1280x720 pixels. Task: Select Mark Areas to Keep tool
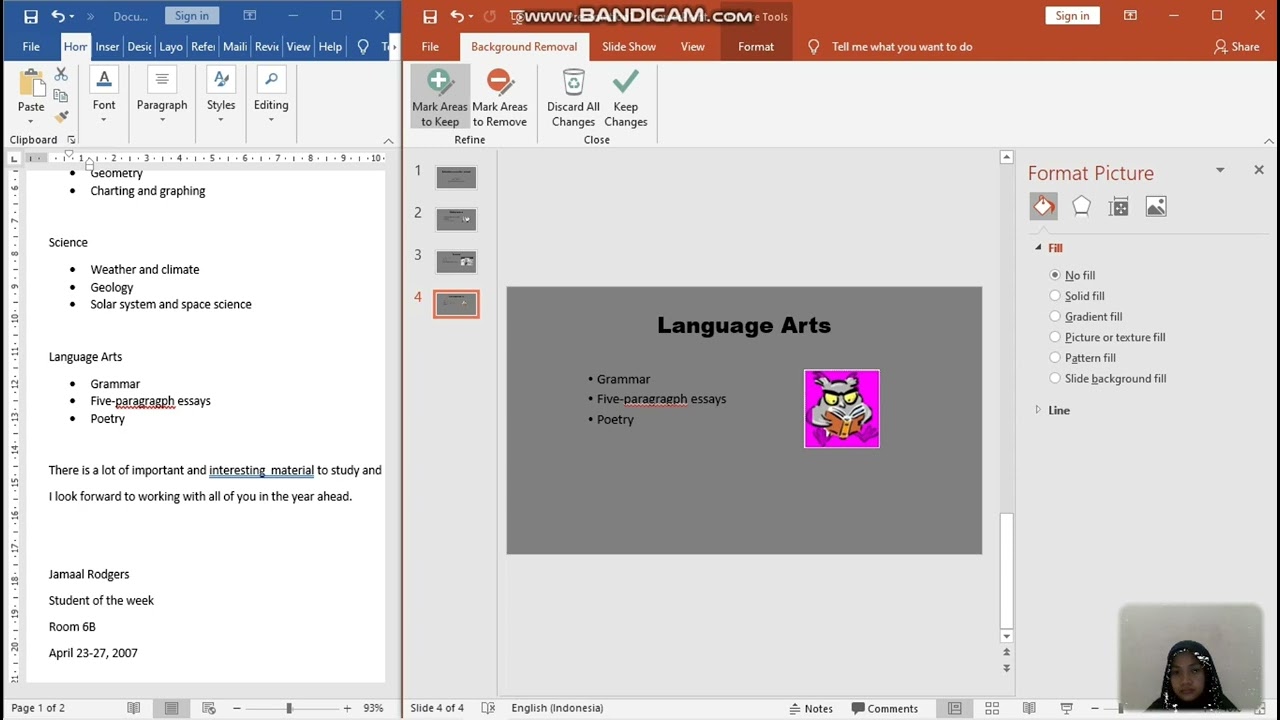click(439, 98)
